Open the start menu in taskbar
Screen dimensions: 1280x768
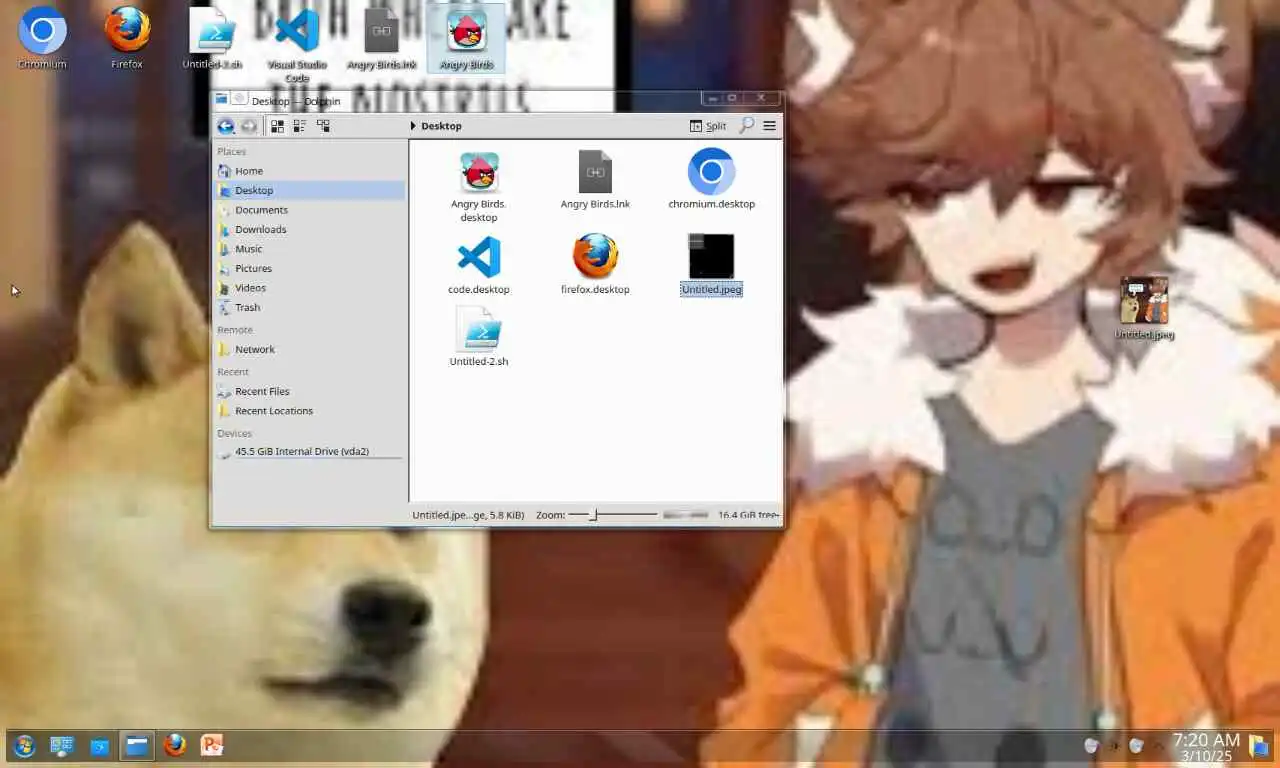point(24,745)
